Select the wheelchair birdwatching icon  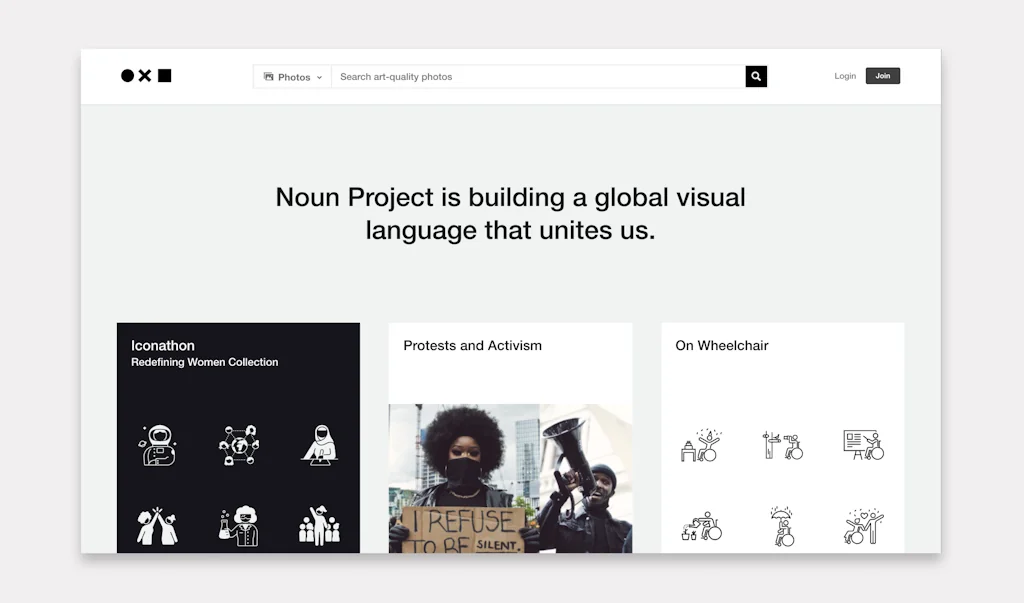coord(783,446)
